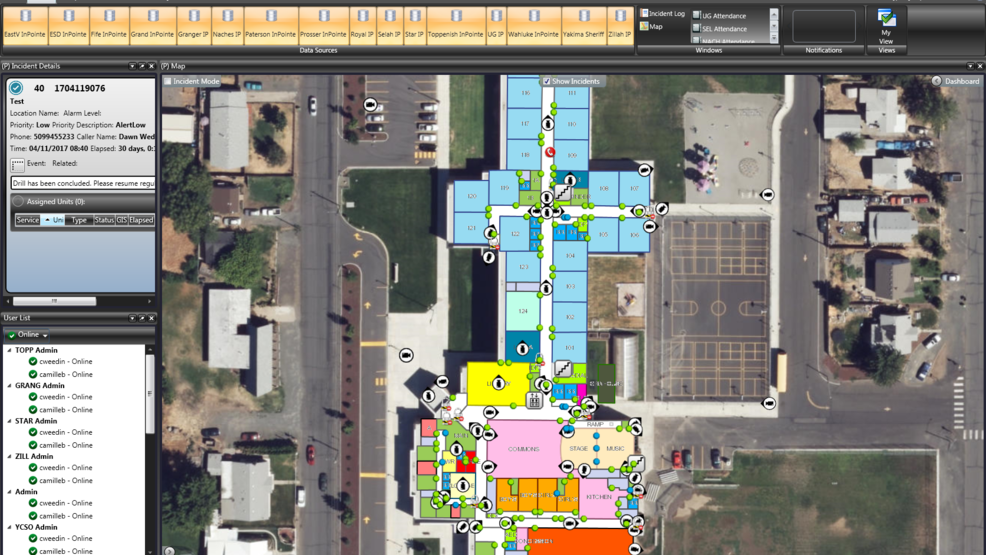Open the Paterson InPointe data source
986x555 pixels.
coord(270,25)
